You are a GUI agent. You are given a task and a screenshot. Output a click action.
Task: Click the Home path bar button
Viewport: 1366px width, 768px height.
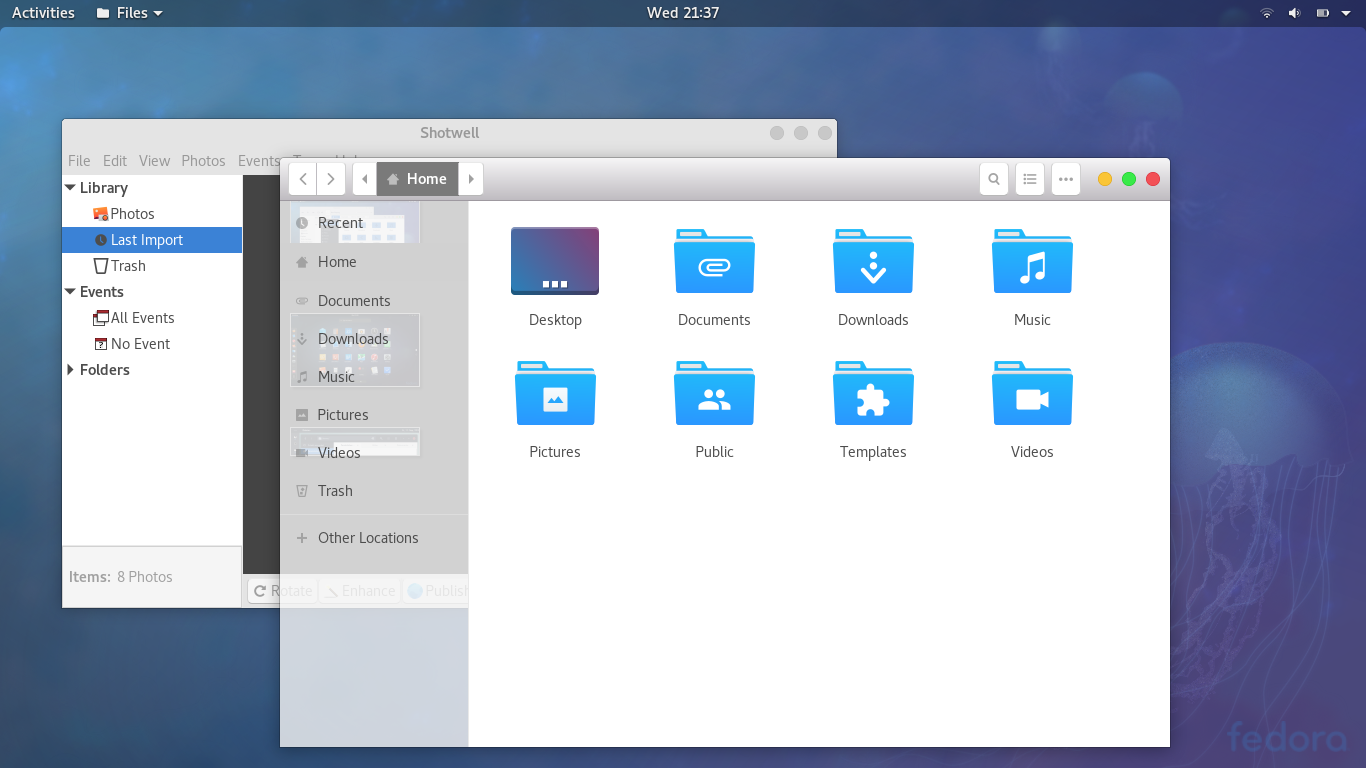coord(417,179)
